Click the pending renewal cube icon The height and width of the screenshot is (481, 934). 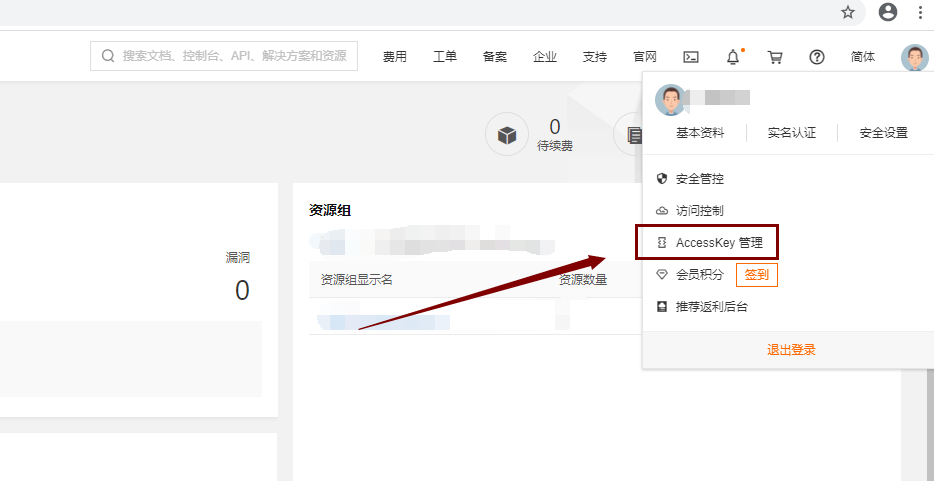[x=507, y=134]
